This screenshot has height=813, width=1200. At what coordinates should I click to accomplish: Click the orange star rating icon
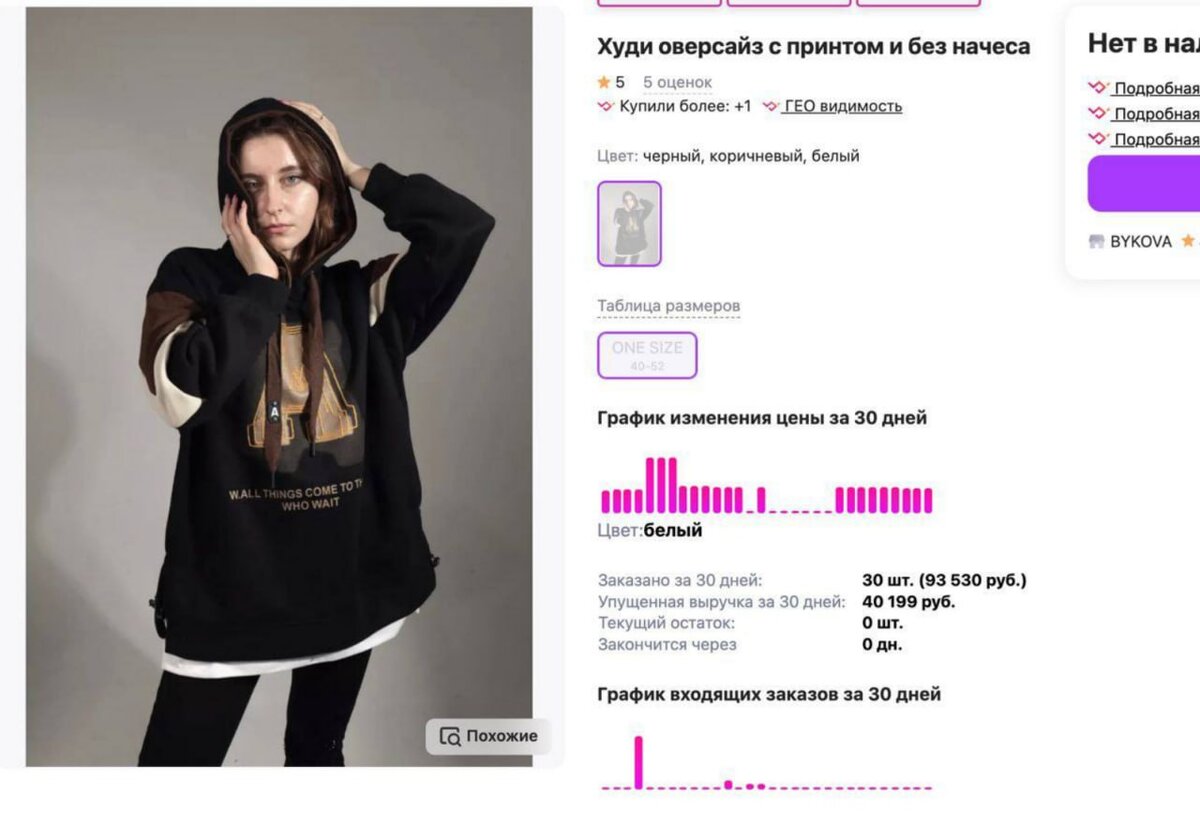click(604, 82)
